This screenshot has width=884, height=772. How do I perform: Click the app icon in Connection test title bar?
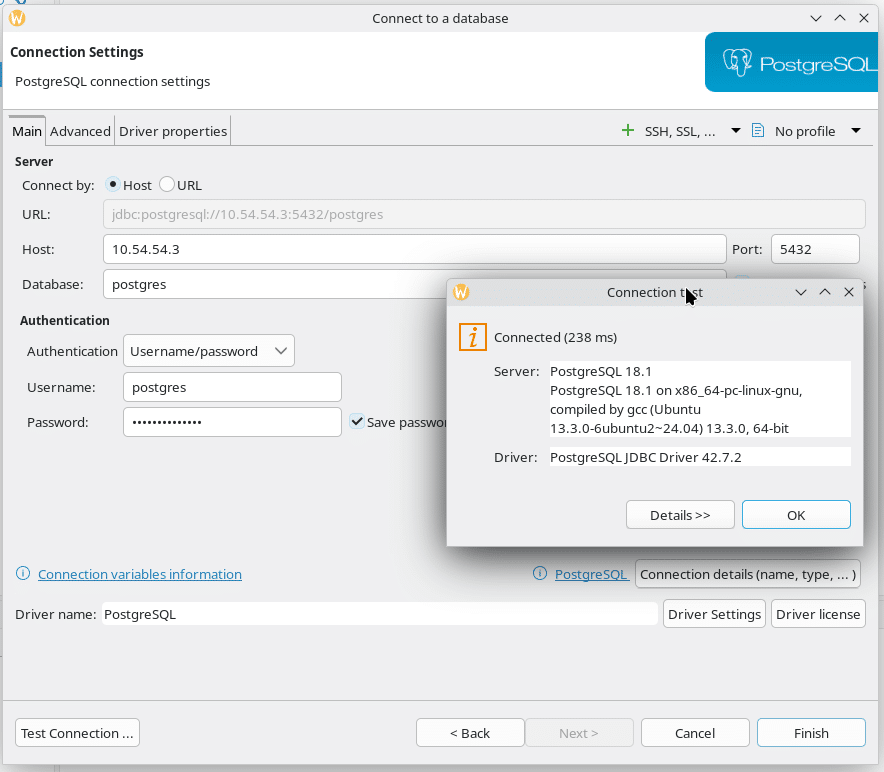[x=461, y=292]
